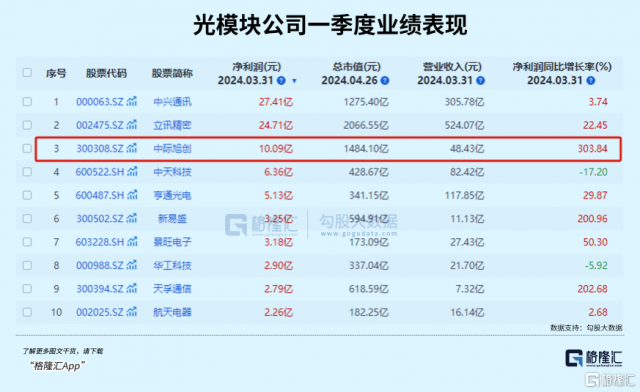The image size is (640, 392).
Task: Open stock name link 亨通光电
Action: [x=172, y=195]
